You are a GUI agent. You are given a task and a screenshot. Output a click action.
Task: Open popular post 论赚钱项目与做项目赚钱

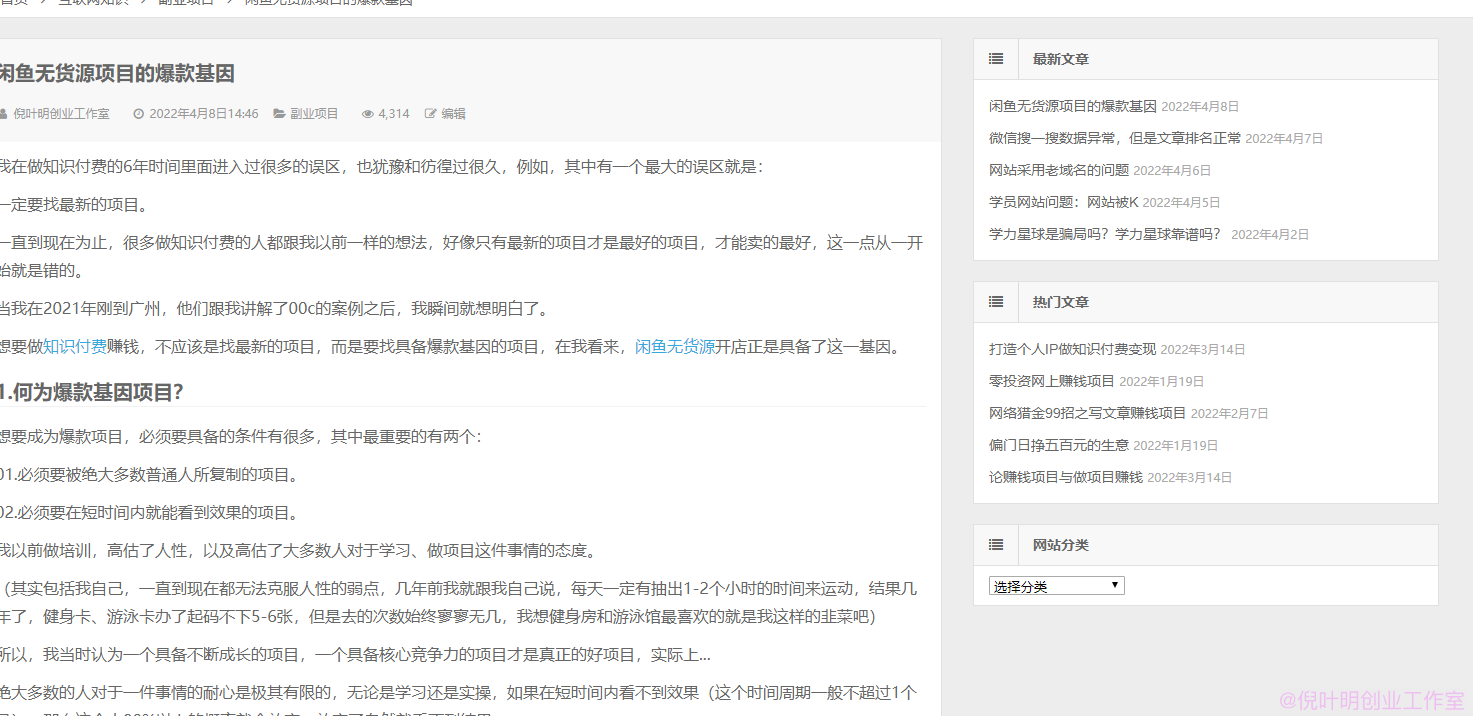[1066, 477]
